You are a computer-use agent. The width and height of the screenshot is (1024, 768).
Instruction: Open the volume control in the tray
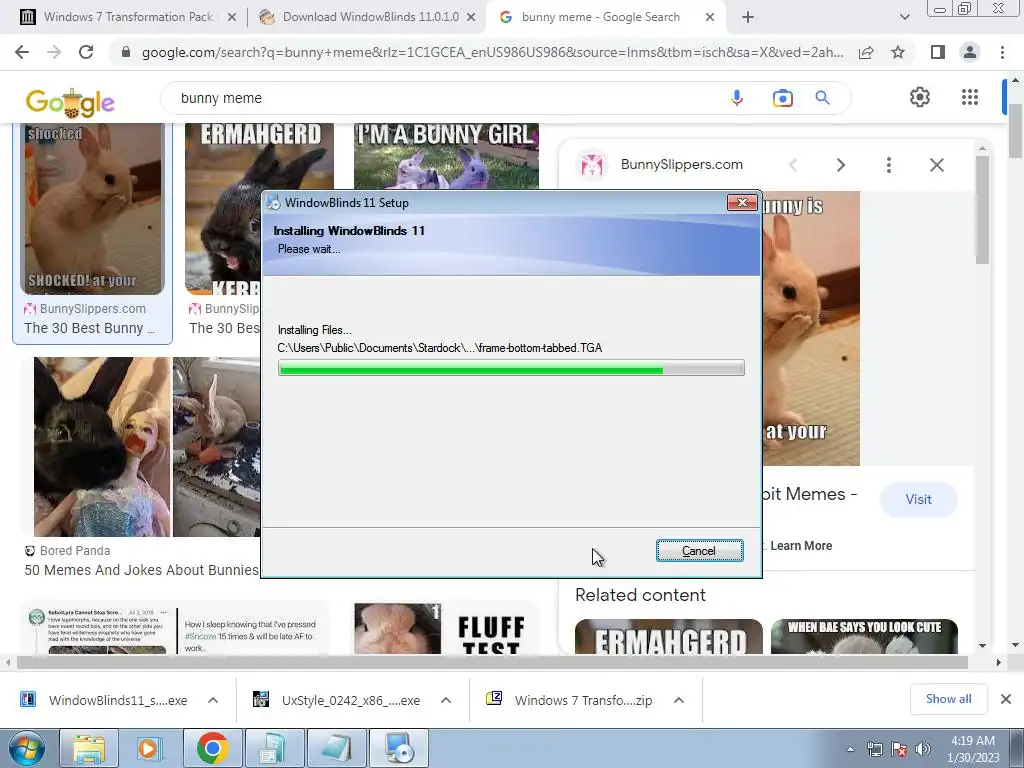[922, 749]
